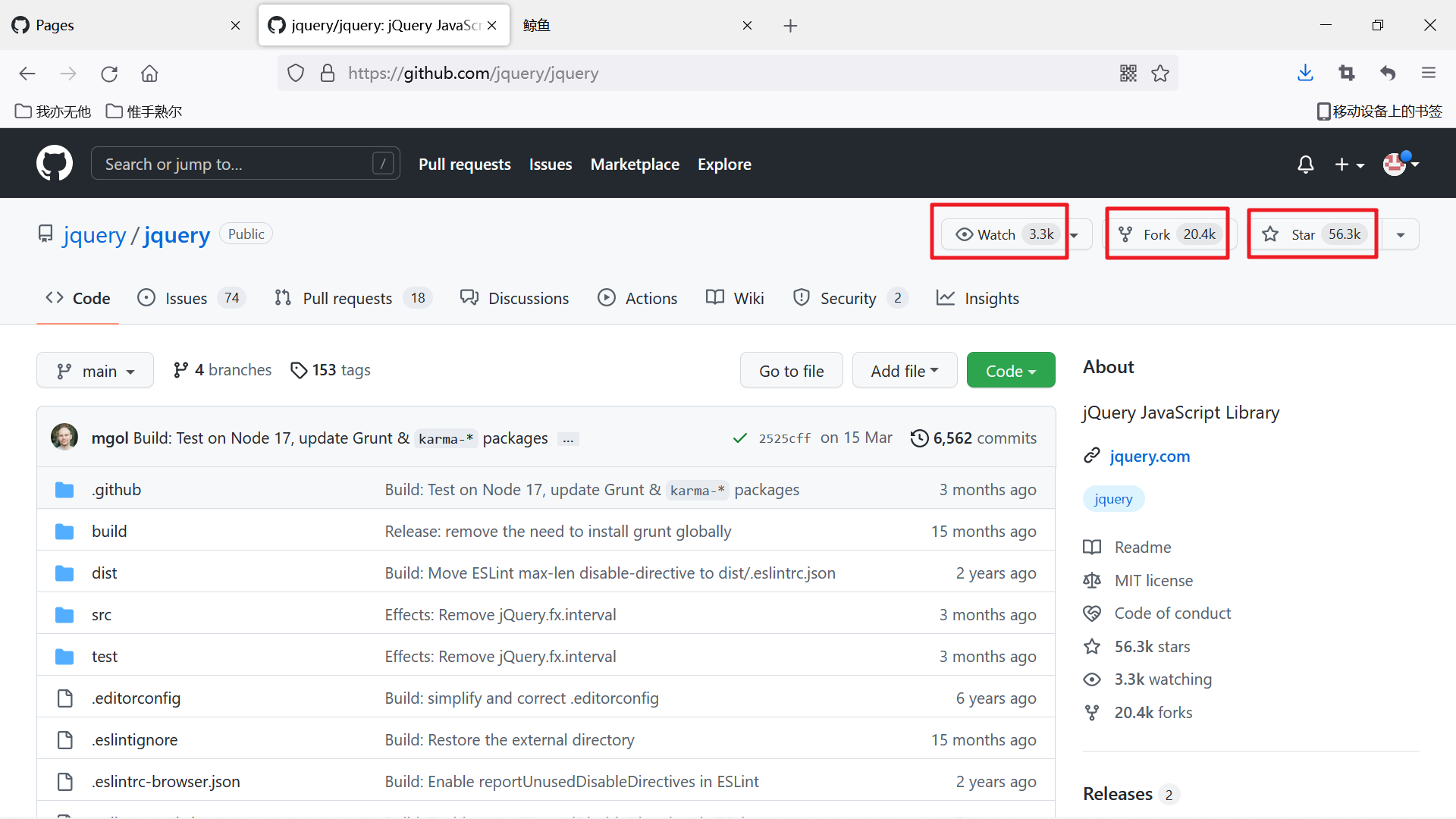View the 153 tags link
The image size is (1456, 819).
pyautogui.click(x=331, y=370)
